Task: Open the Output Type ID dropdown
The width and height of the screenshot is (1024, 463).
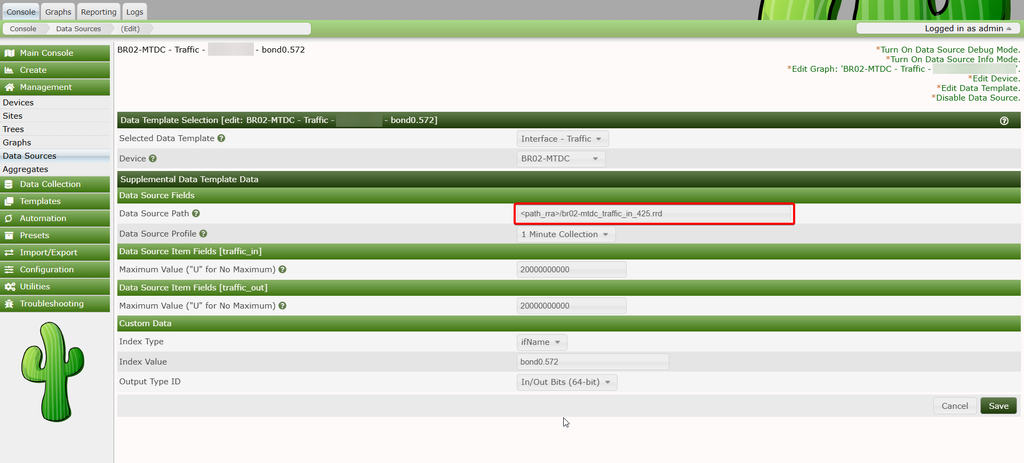Action: [x=567, y=383]
